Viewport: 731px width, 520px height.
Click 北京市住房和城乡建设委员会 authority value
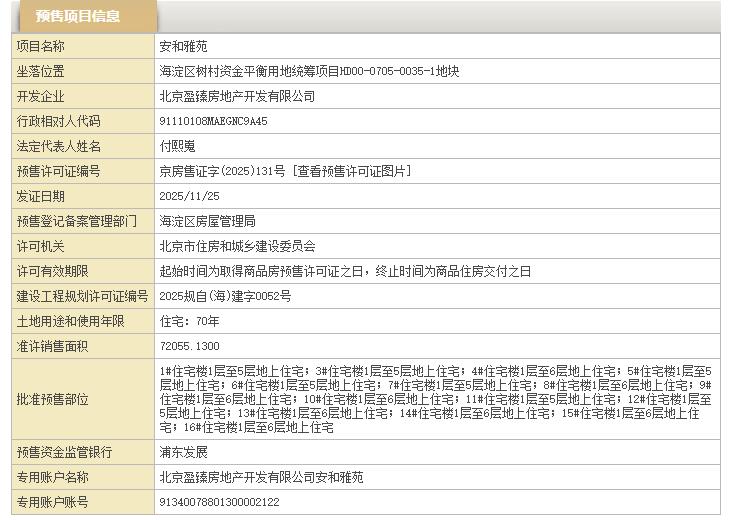(237, 246)
